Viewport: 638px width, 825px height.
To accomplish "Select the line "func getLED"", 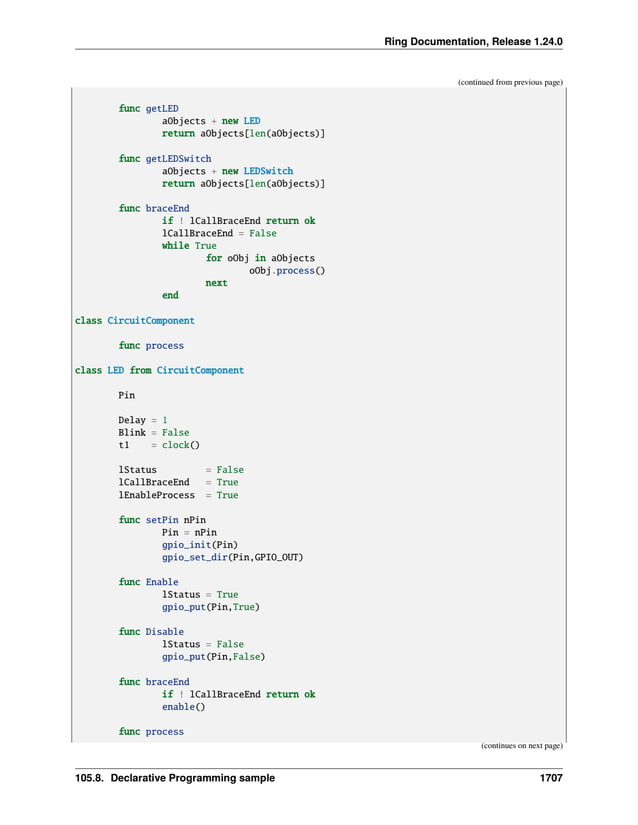I will pyautogui.click(x=148, y=108).
